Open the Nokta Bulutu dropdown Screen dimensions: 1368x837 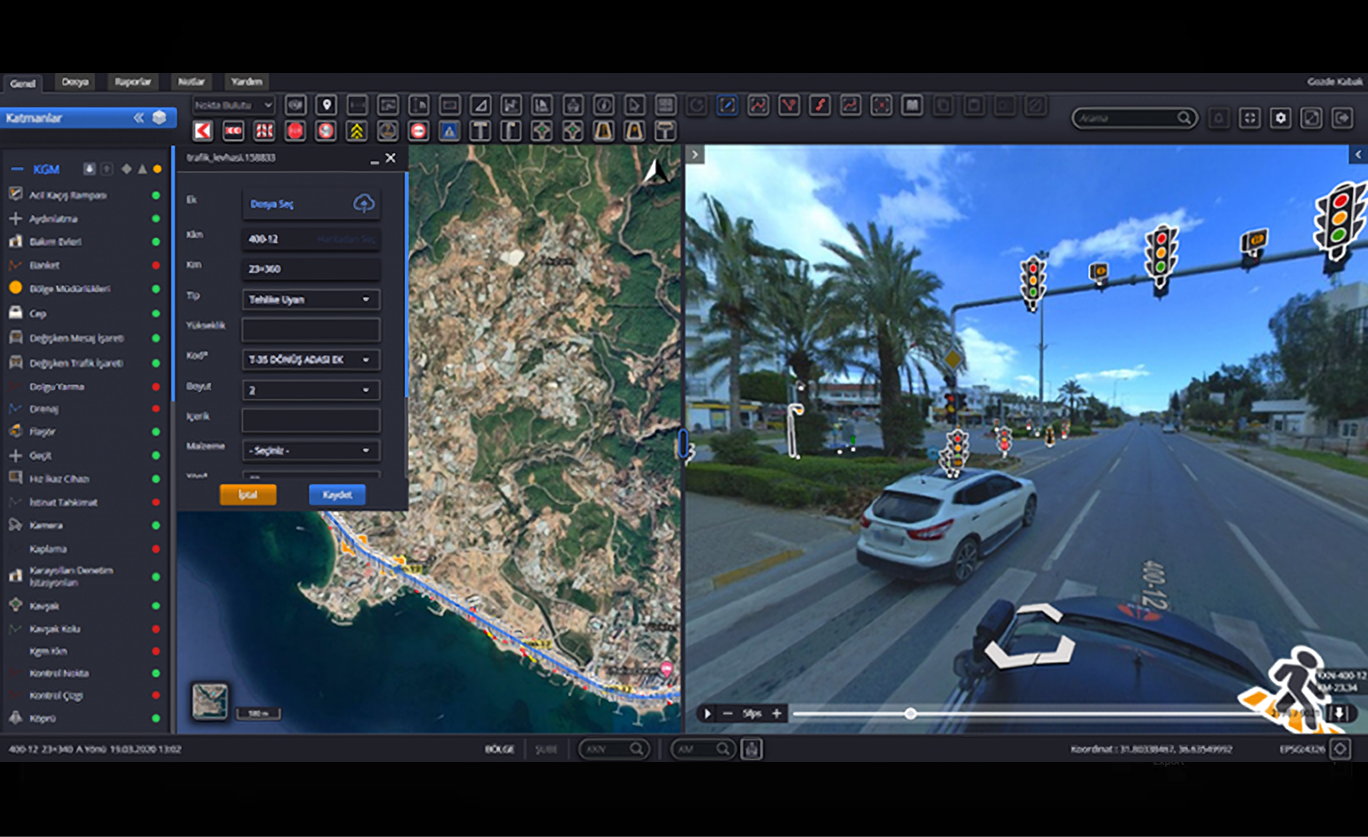(234, 105)
